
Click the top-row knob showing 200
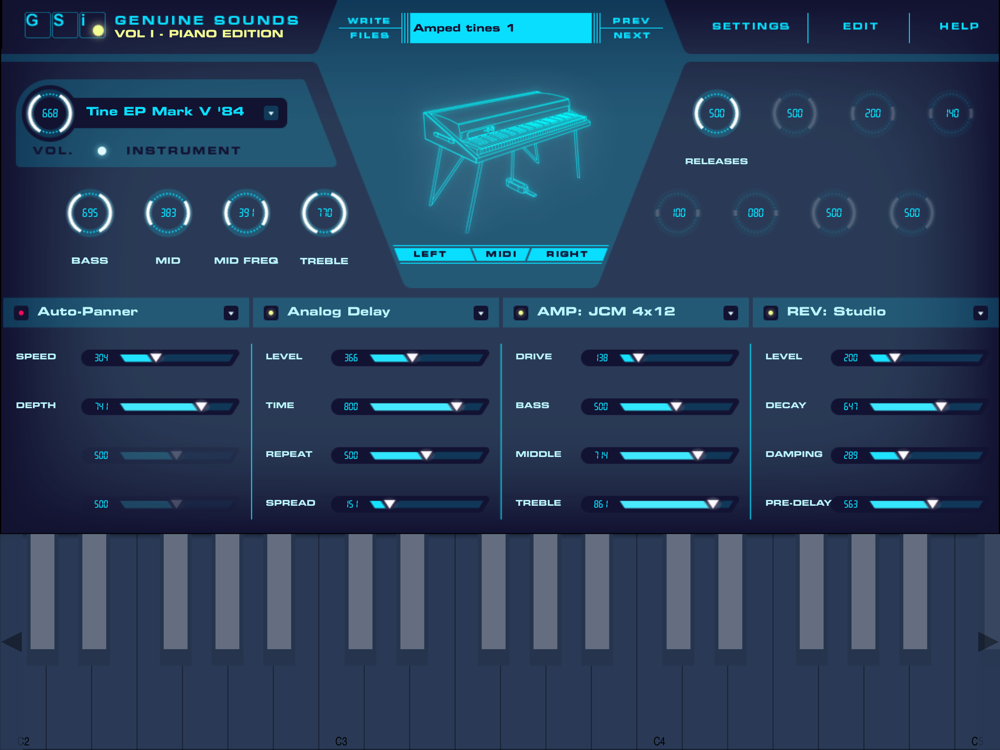(x=872, y=113)
